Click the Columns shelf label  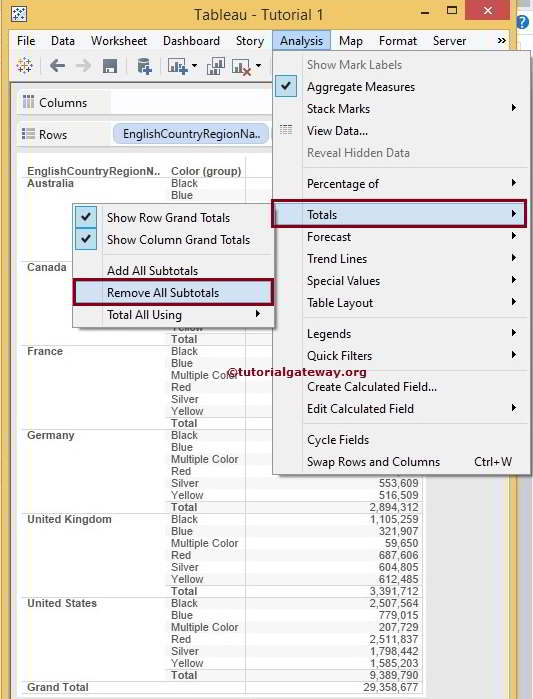pos(63,103)
